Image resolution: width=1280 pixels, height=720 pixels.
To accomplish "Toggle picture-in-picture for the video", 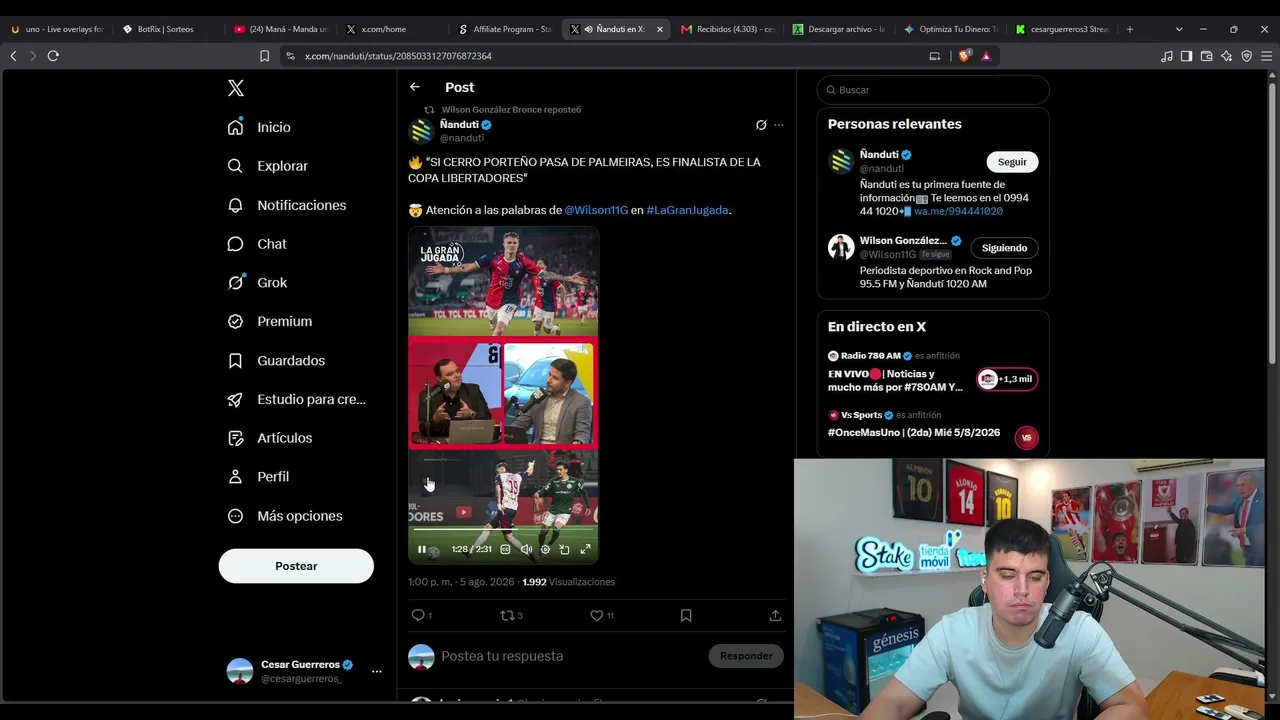I will [x=565, y=549].
